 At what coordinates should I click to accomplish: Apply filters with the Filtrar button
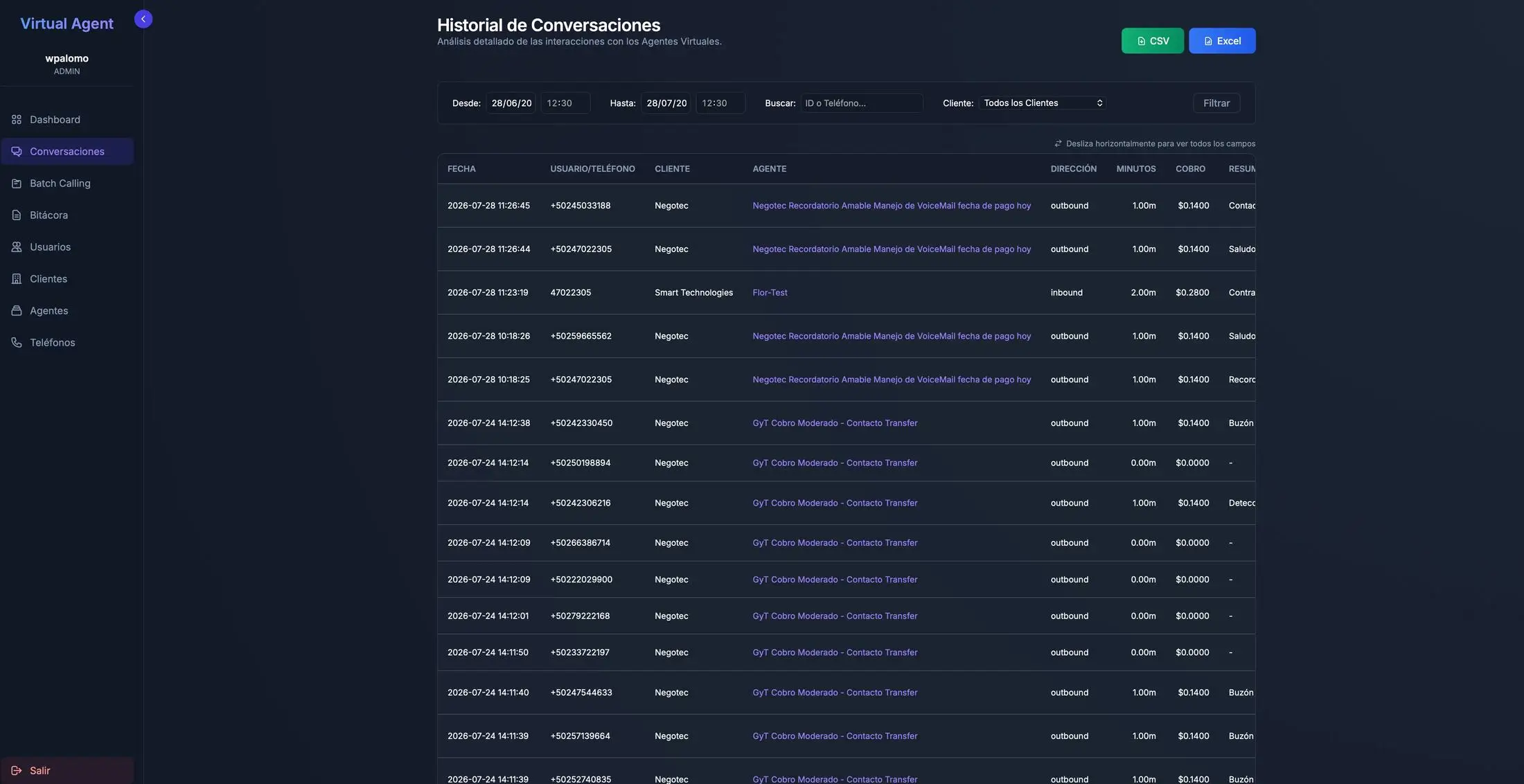coord(1216,103)
